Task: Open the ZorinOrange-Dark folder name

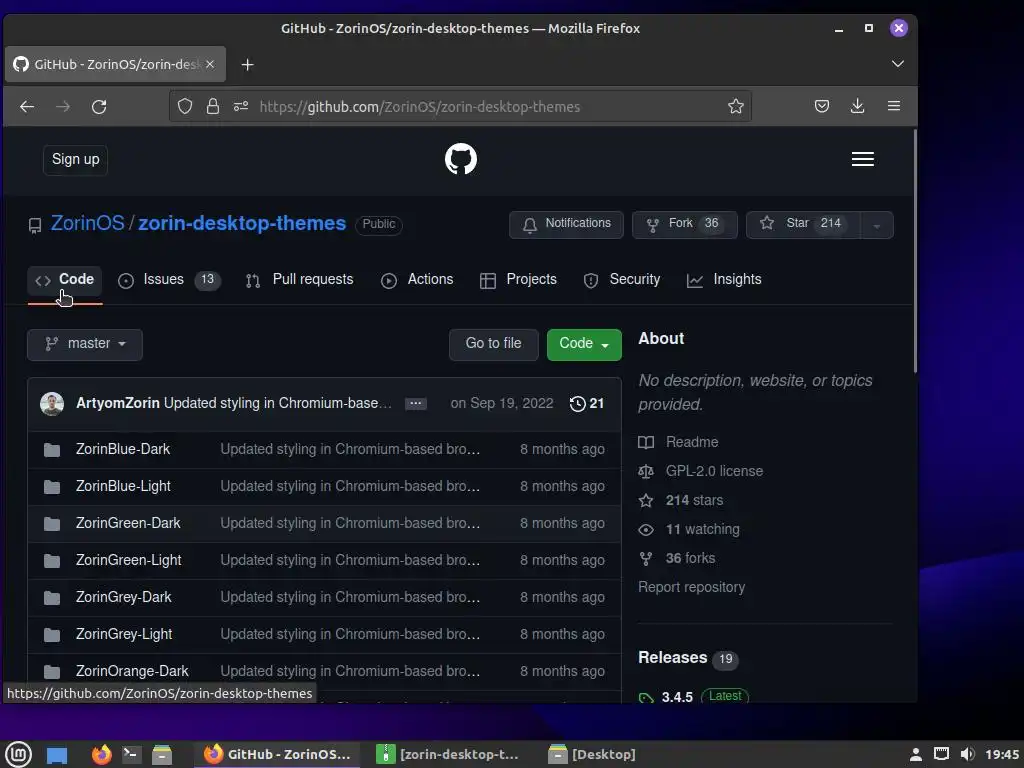Action: 132,671
